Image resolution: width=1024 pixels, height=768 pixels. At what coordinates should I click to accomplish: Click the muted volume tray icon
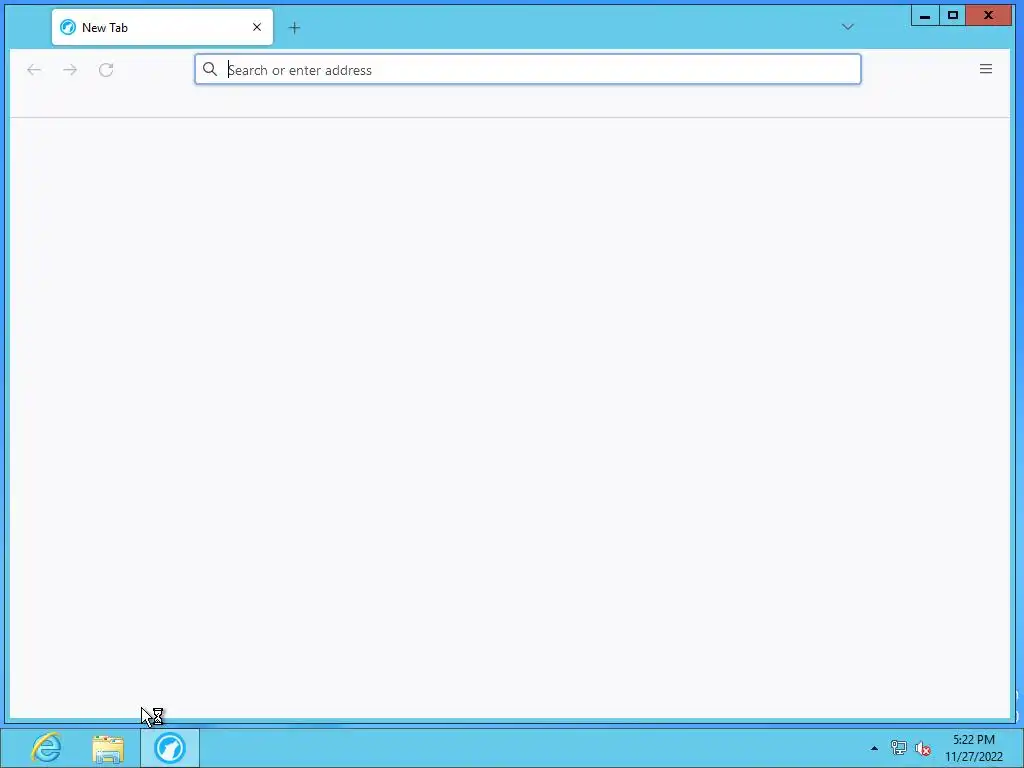point(923,748)
